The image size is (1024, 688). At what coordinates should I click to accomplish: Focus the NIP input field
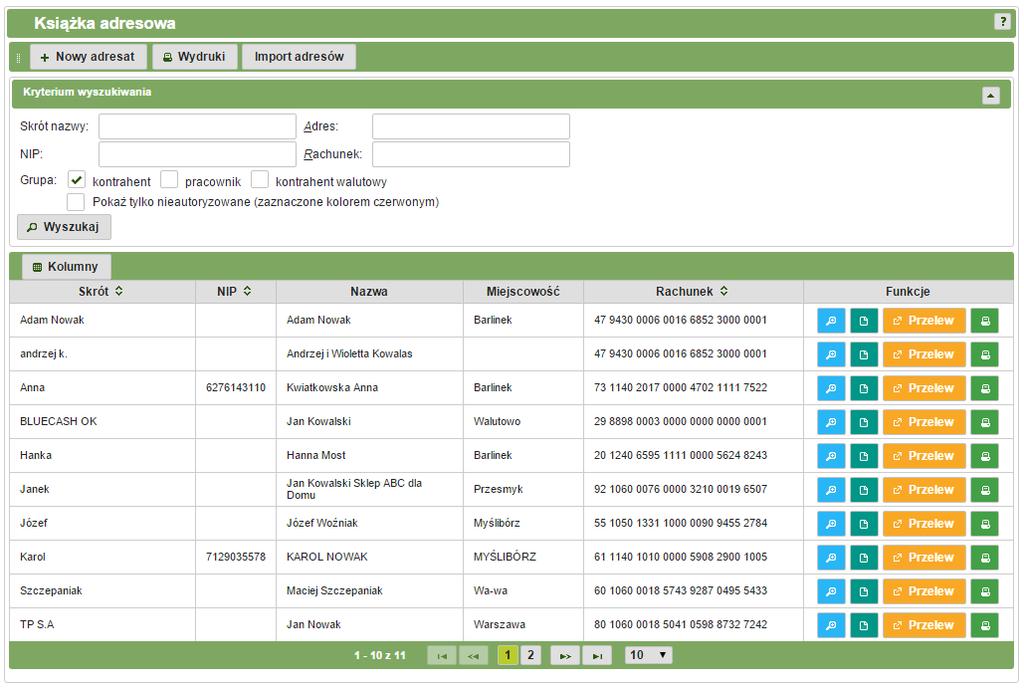(x=197, y=155)
